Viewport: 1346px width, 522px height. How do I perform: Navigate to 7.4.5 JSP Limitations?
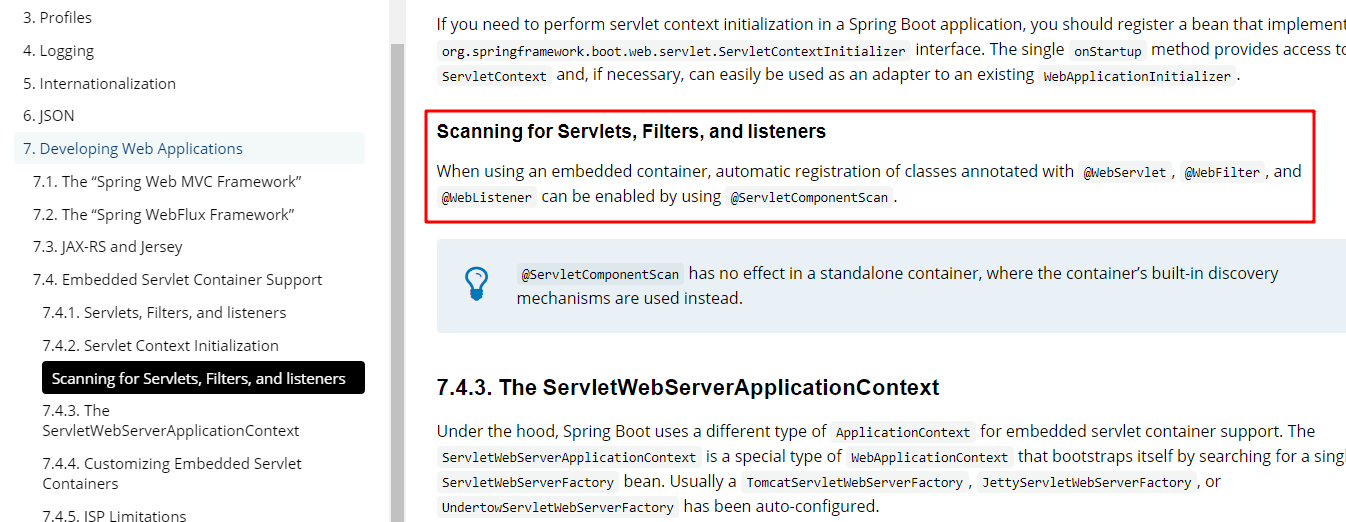(x=114, y=516)
